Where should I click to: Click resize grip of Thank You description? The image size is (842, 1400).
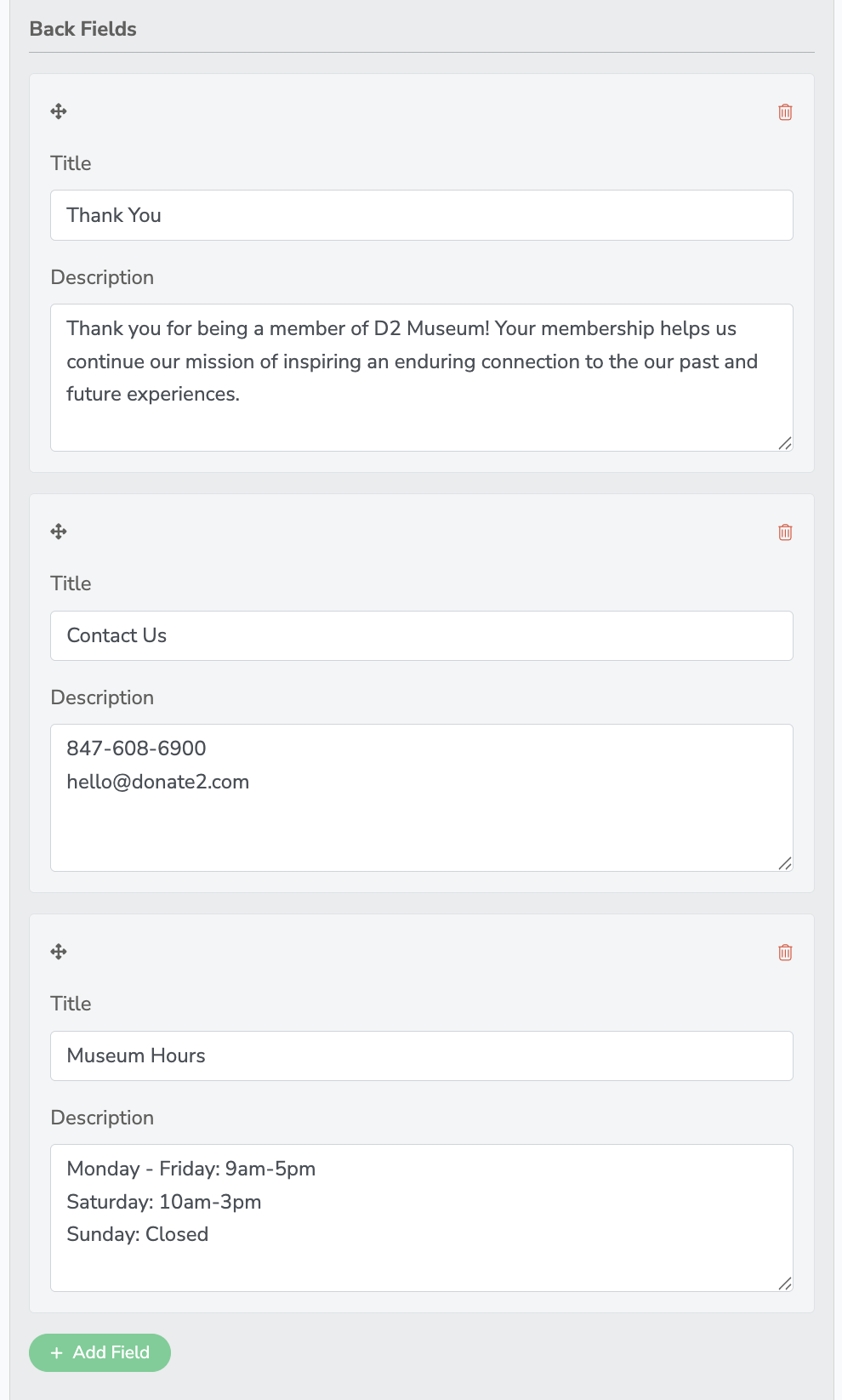tap(785, 443)
